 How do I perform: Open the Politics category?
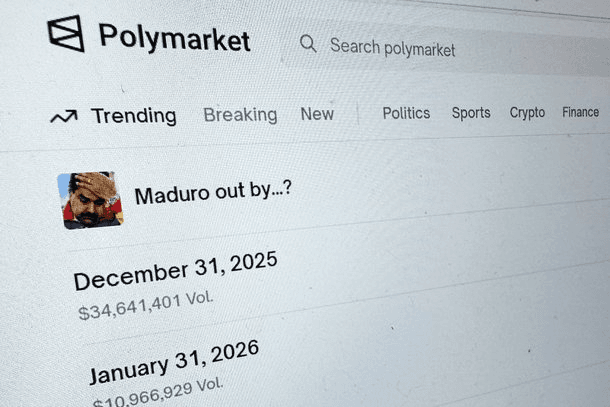(x=406, y=113)
